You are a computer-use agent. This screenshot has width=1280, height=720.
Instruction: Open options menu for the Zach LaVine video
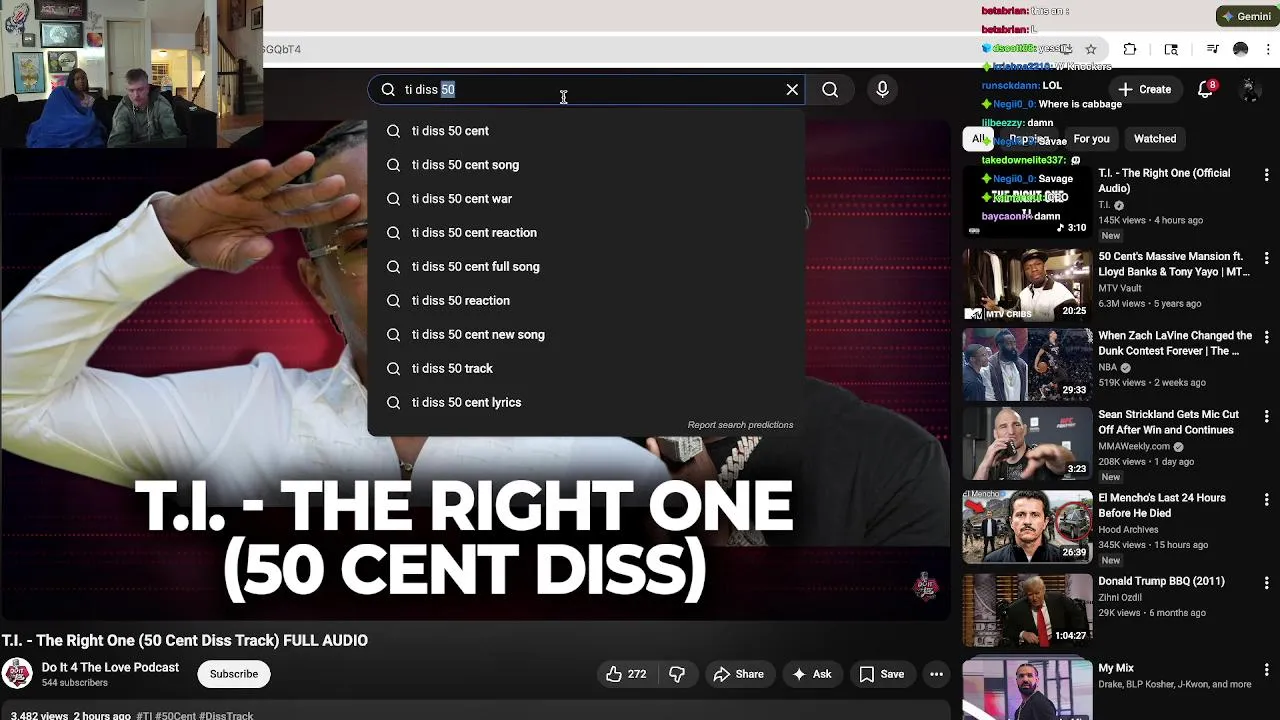coord(1267,338)
